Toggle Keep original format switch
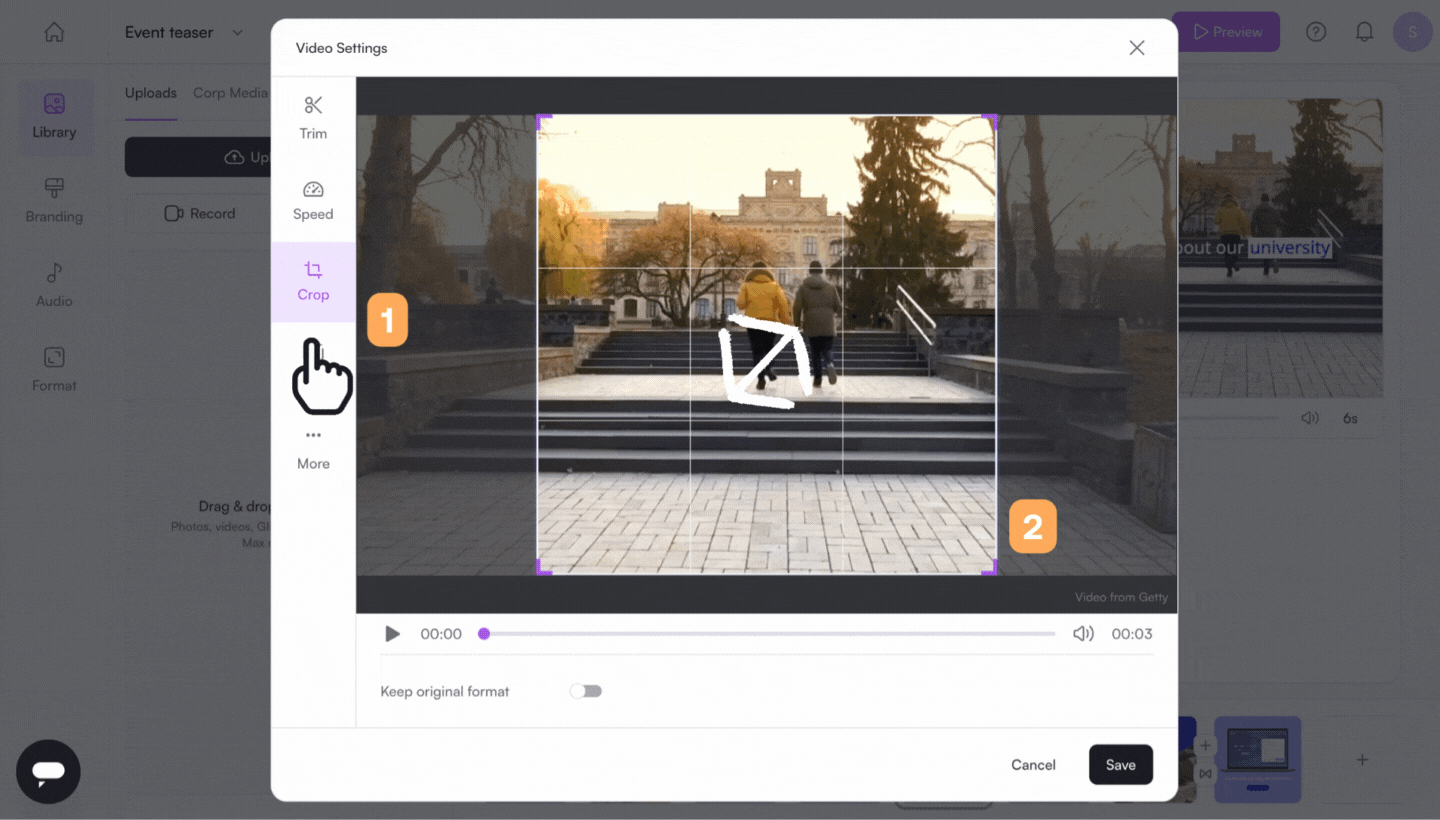 tap(586, 691)
